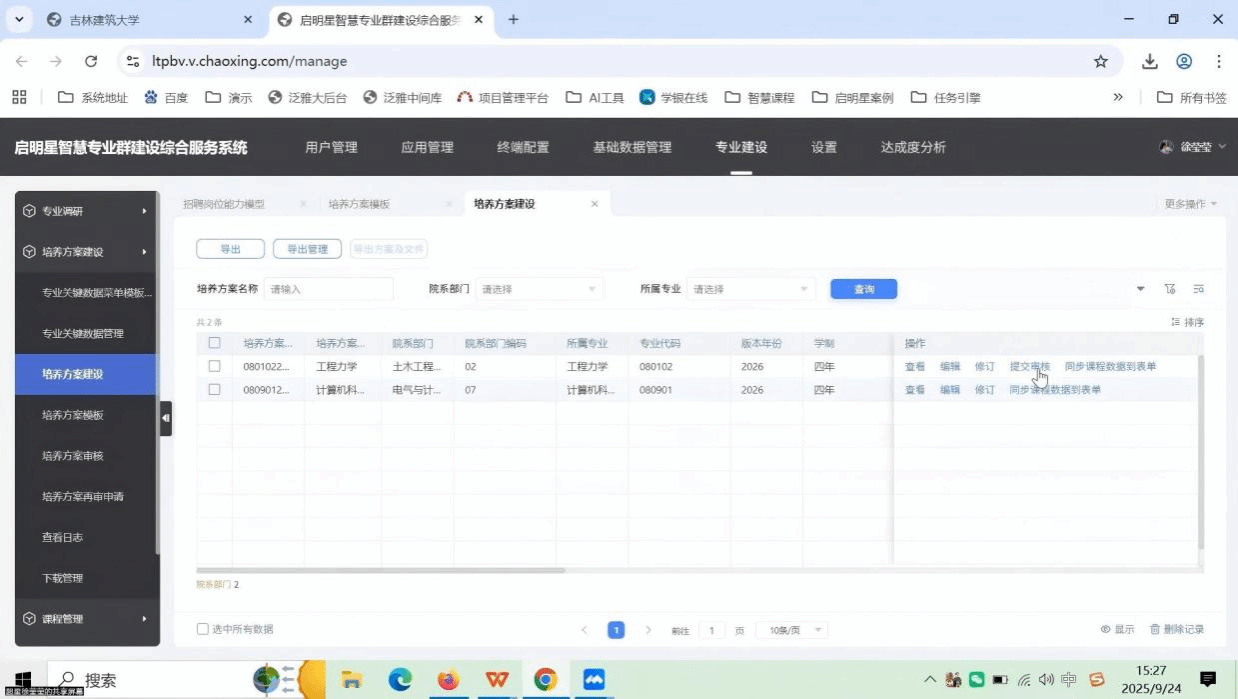Open 培养方案再审申请 in sidebar
This screenshot has height=699, width=1238.
click(x=83, y=497)
